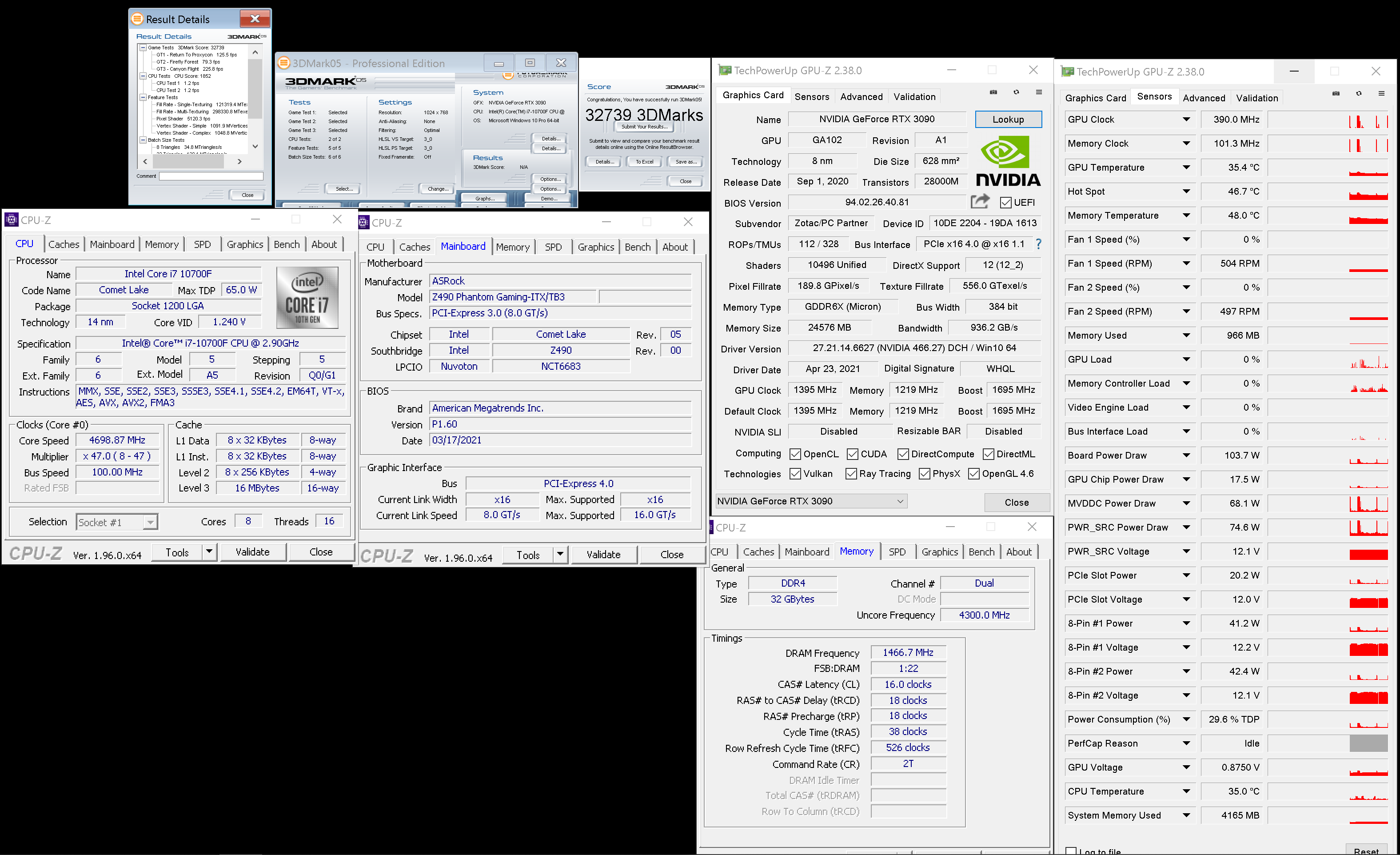Click Validate in the CPU-Z Mainboard window
The height and width of the screenshot is (855, 1400).
pos(603,555)
